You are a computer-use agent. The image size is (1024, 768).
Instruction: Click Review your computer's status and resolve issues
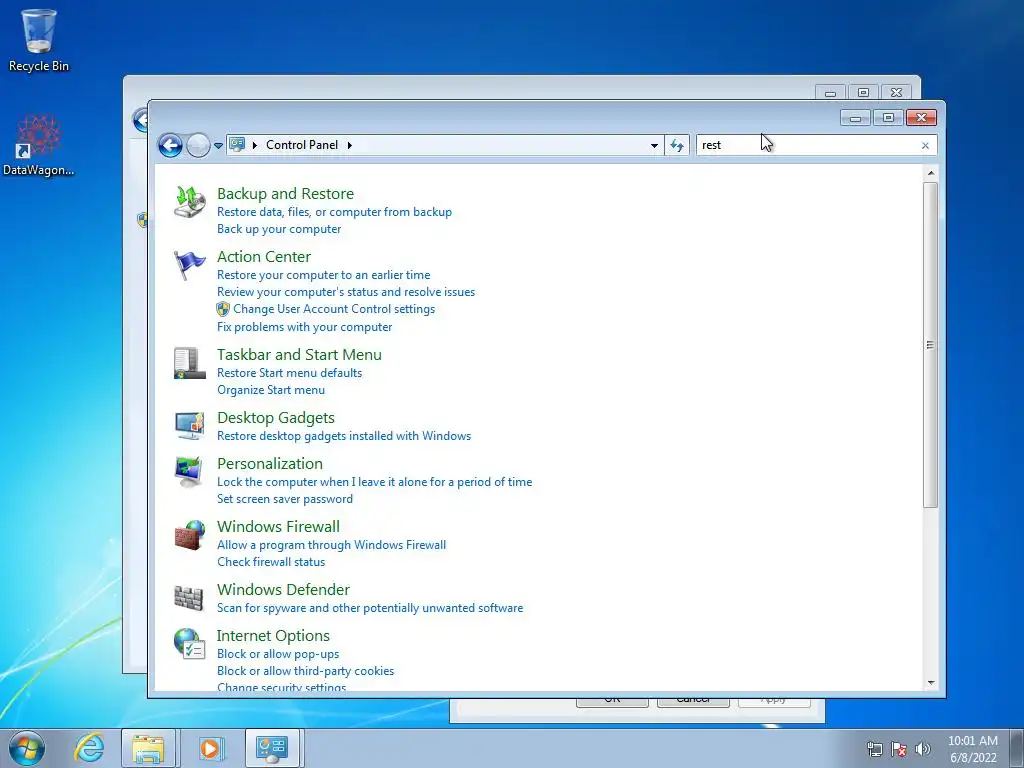346,292
